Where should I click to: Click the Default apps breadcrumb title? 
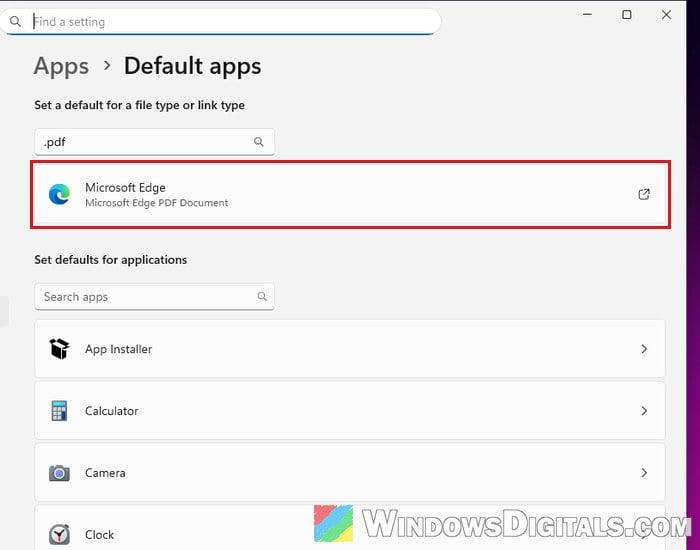[x=192, y=66]
